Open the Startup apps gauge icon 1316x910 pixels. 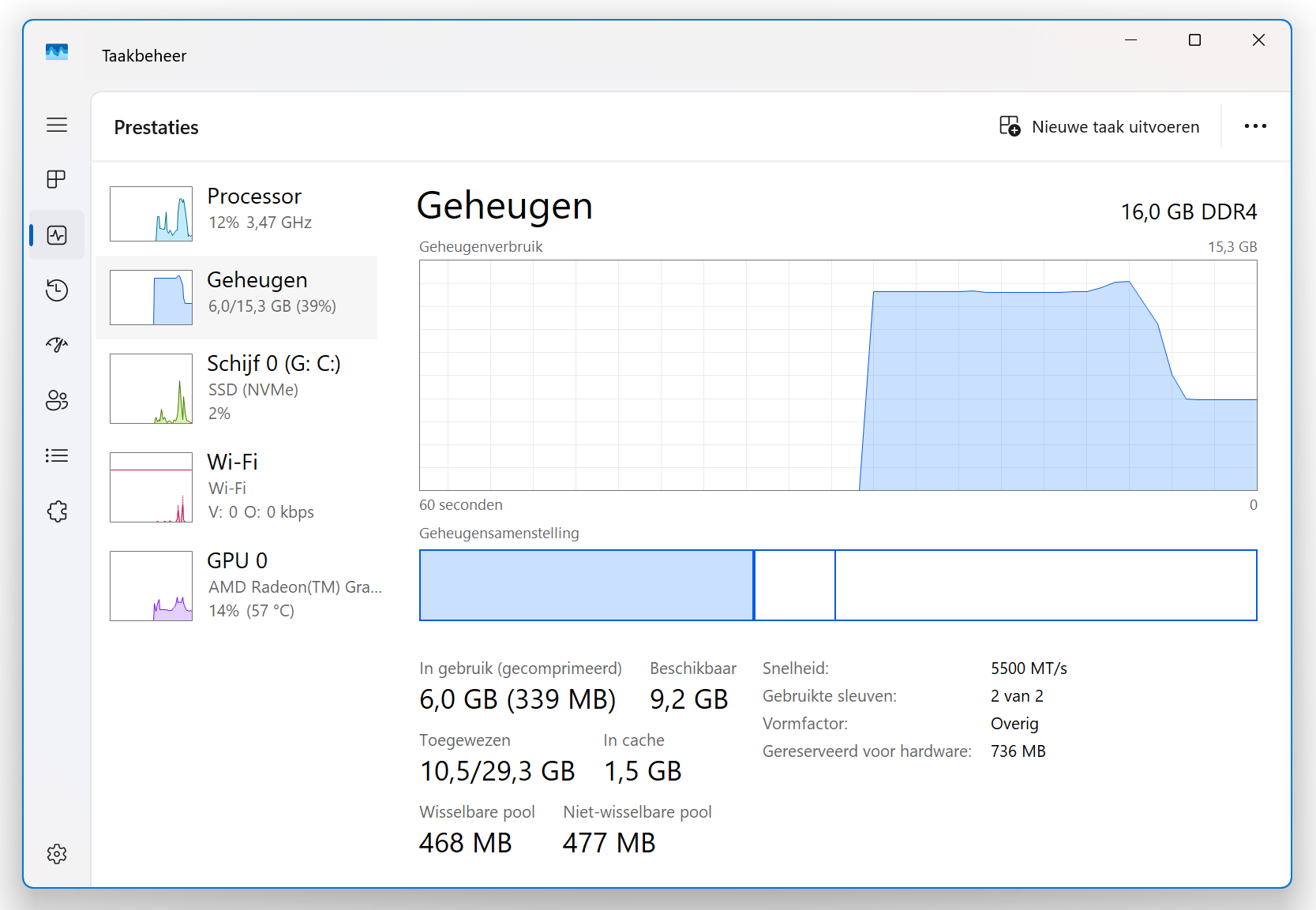57,345
